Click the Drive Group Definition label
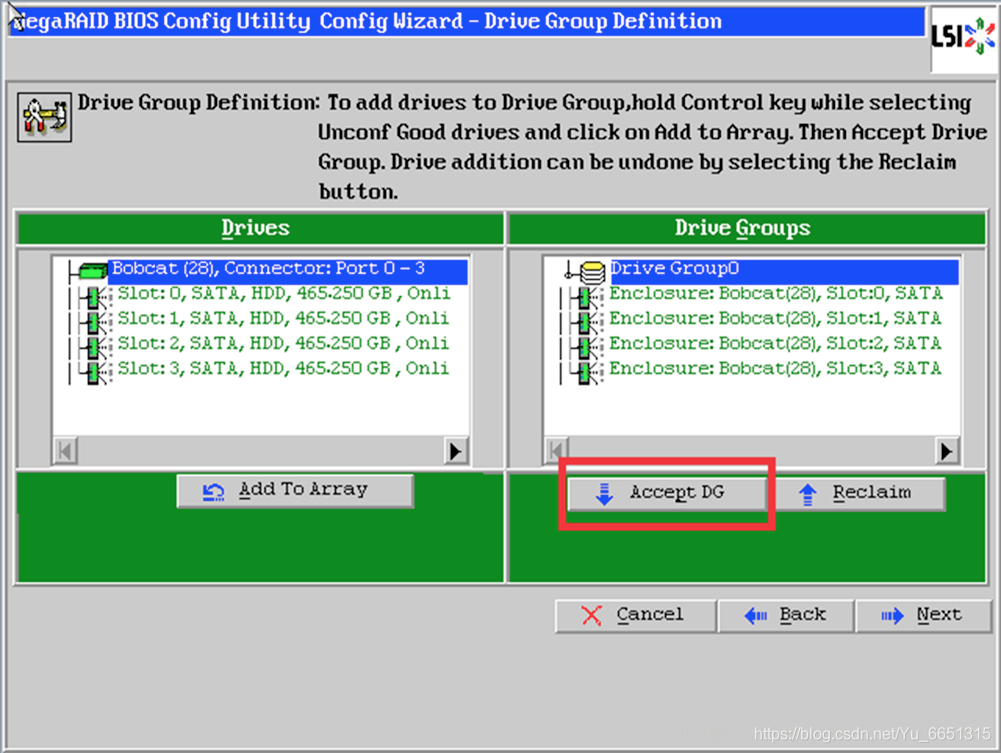 (x=198, y=103)
